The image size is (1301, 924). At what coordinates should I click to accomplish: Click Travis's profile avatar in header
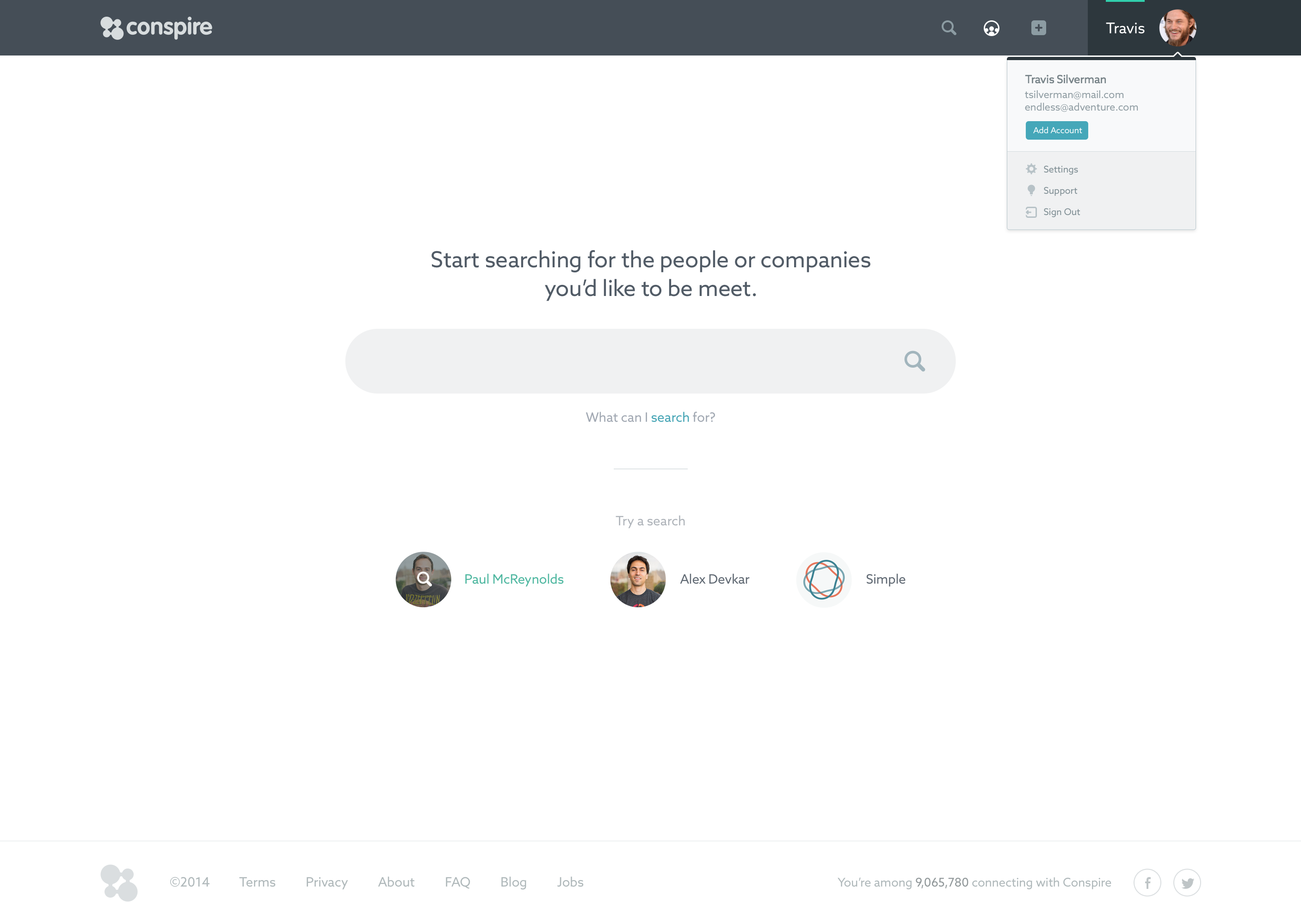(x=1177, y=28)
